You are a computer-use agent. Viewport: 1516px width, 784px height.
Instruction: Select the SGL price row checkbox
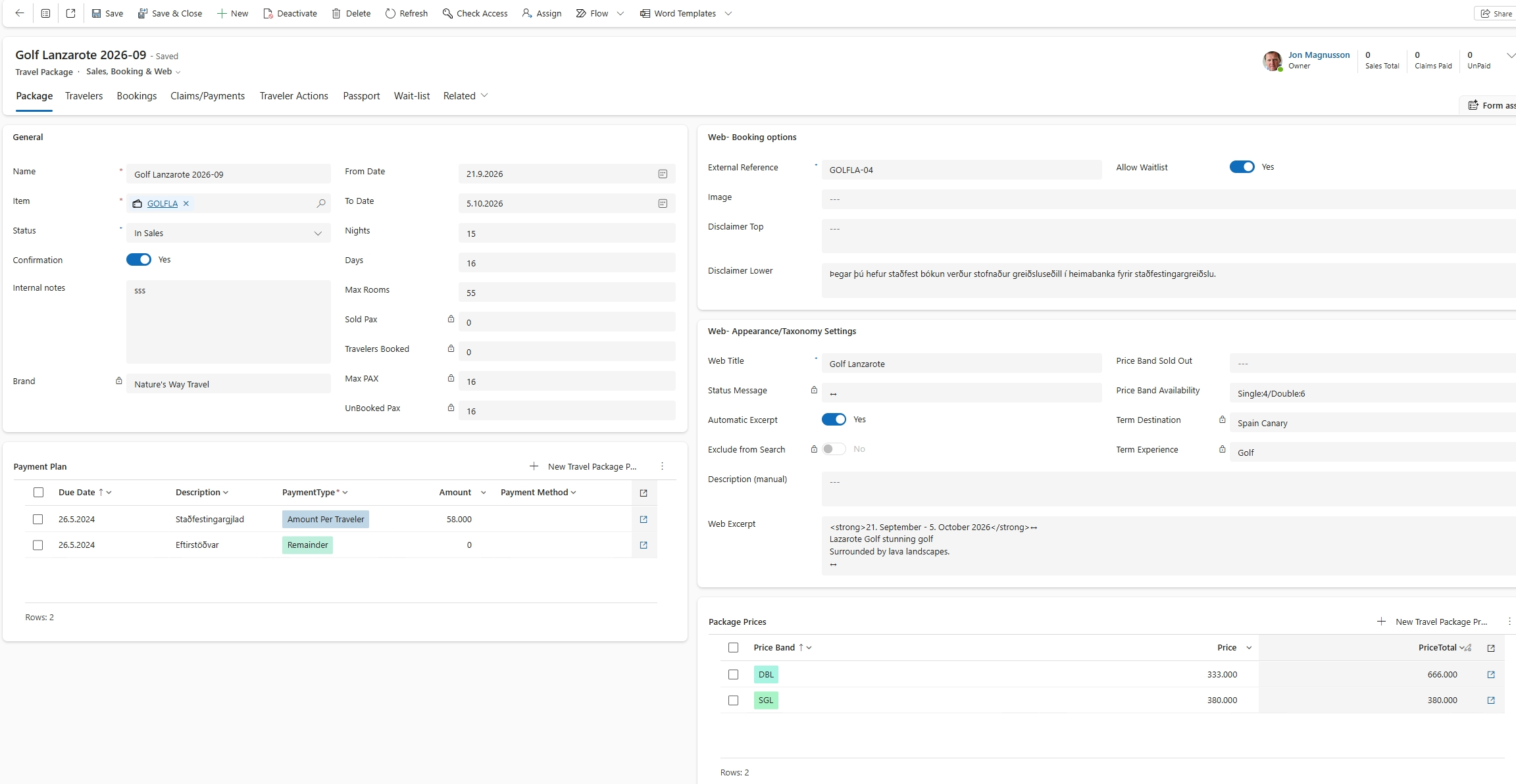tap(733, 700)
